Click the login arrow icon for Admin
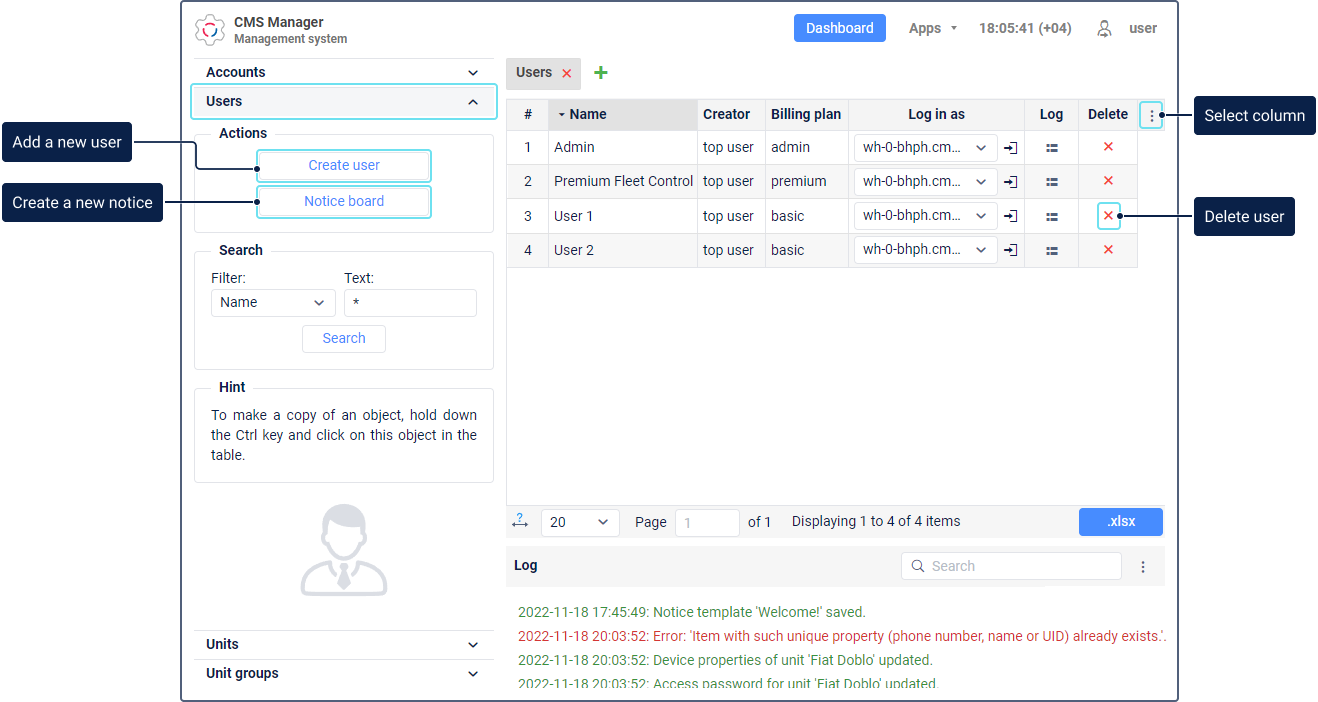Screen dimensions: 1318x702 pos(1011,148)
